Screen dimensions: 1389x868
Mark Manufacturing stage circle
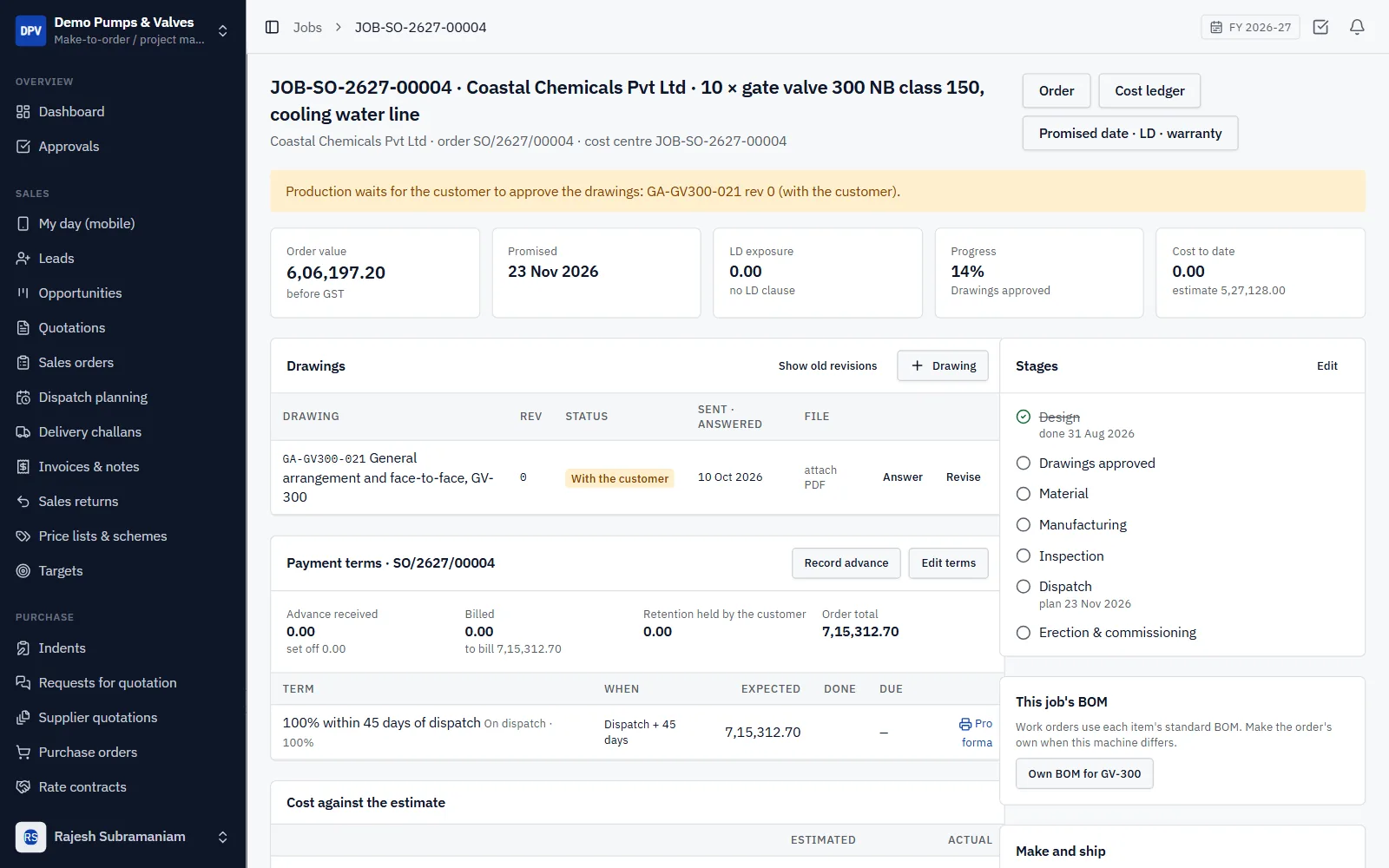click(1024, 525)
